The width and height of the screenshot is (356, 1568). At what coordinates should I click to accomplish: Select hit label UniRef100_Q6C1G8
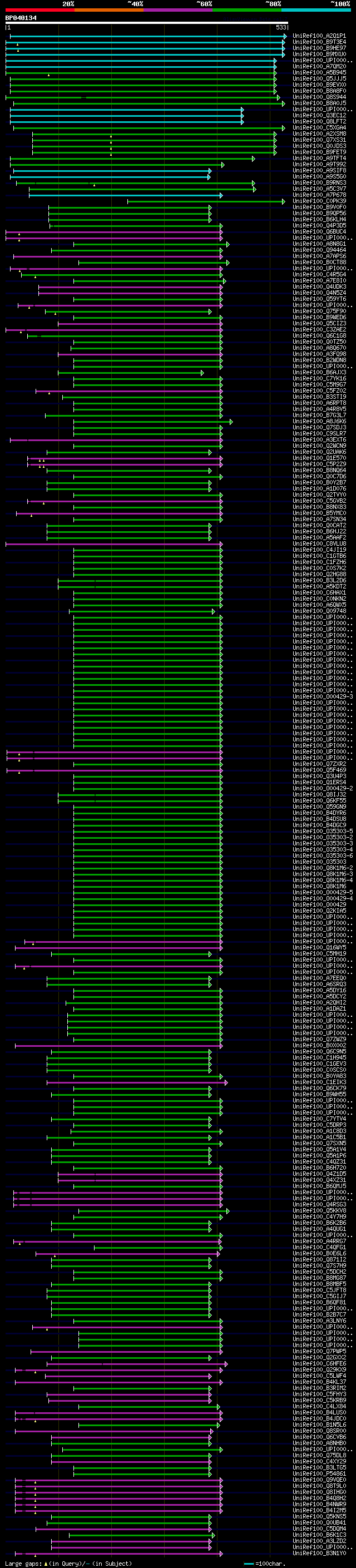319,336
